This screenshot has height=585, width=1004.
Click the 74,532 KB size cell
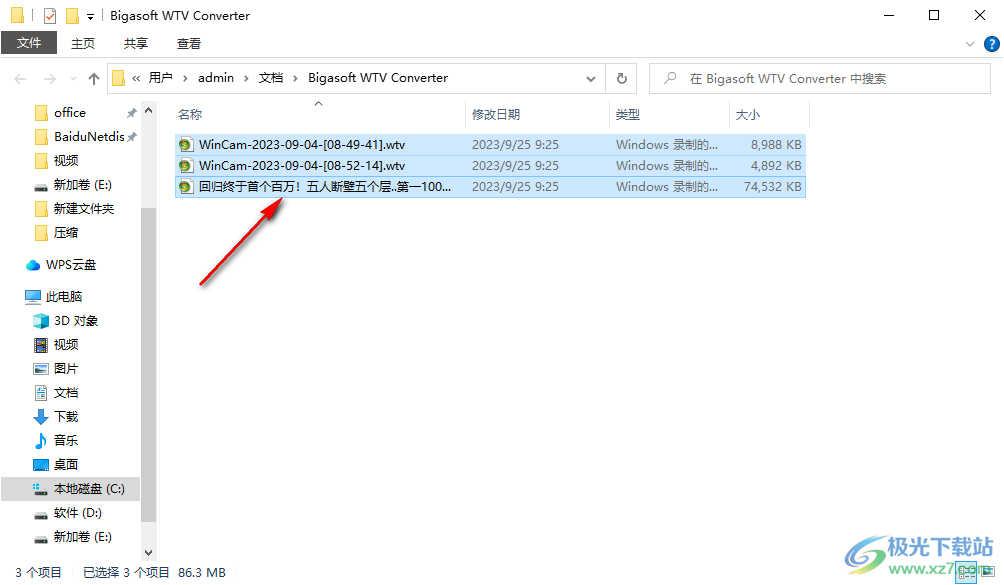click(x=772, y=187)
